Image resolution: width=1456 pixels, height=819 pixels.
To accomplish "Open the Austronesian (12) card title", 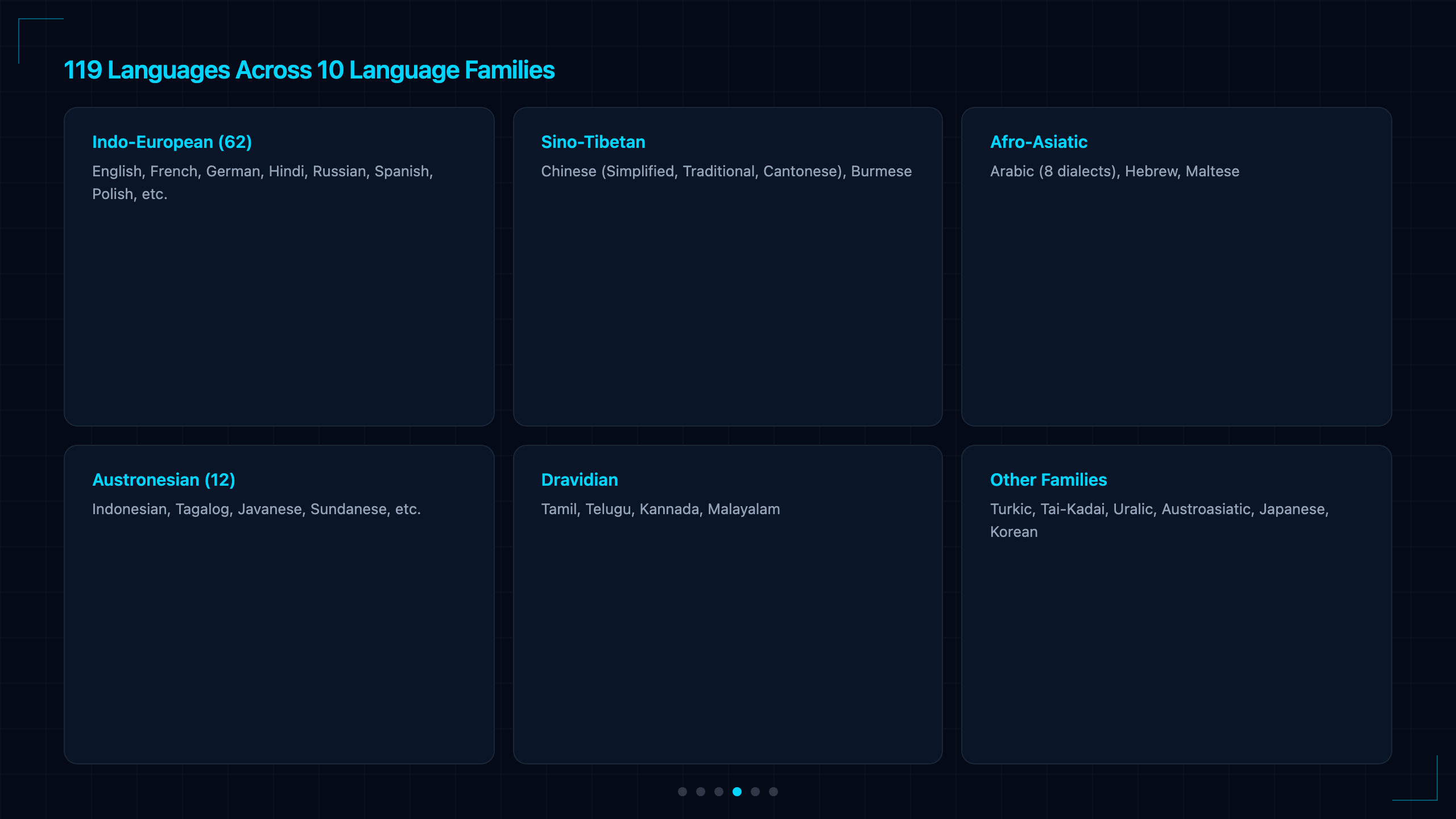I will (164, 479).
